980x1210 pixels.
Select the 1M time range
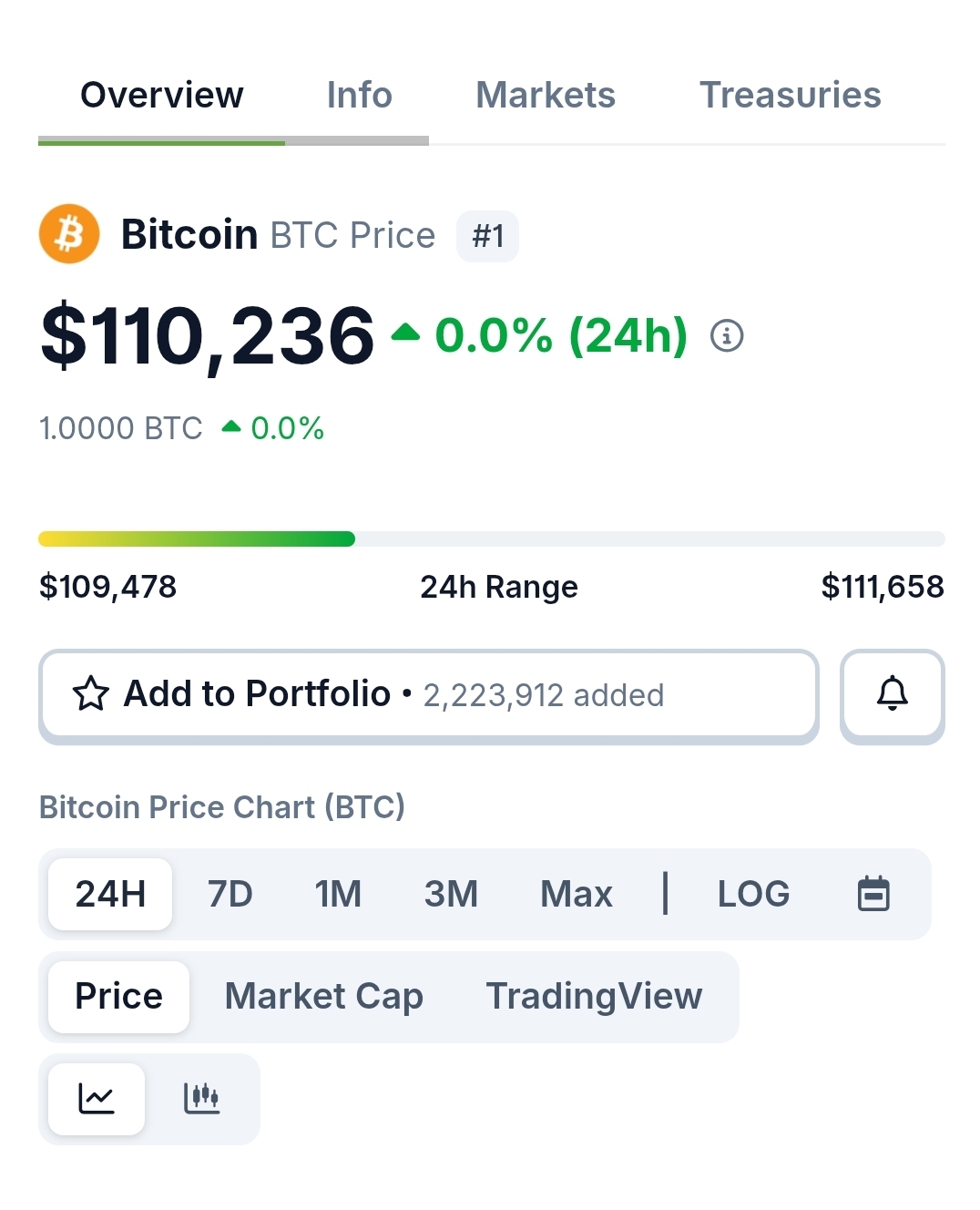[x=338, y=894]
